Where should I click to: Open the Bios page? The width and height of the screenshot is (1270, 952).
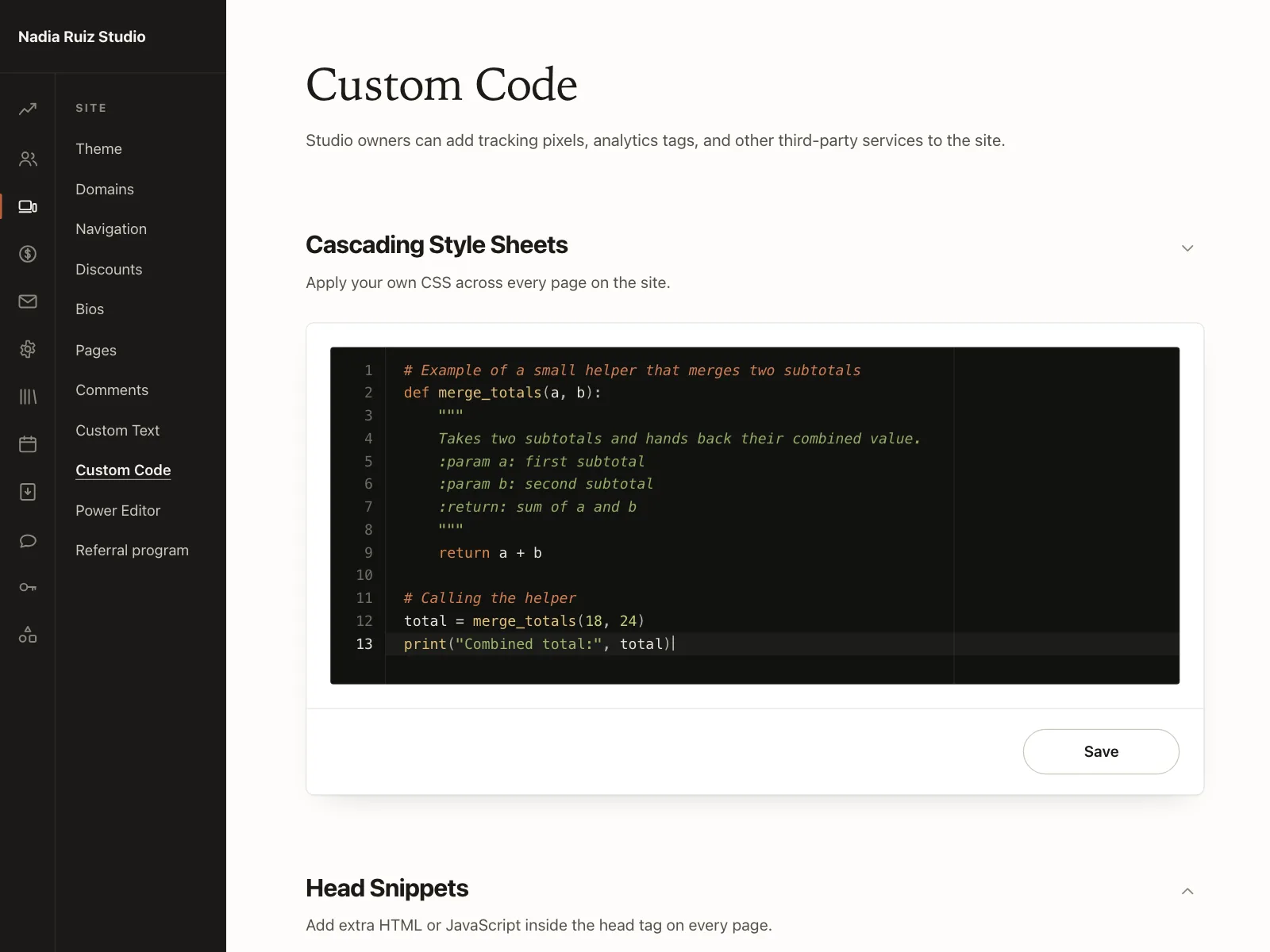pos(90,309)
